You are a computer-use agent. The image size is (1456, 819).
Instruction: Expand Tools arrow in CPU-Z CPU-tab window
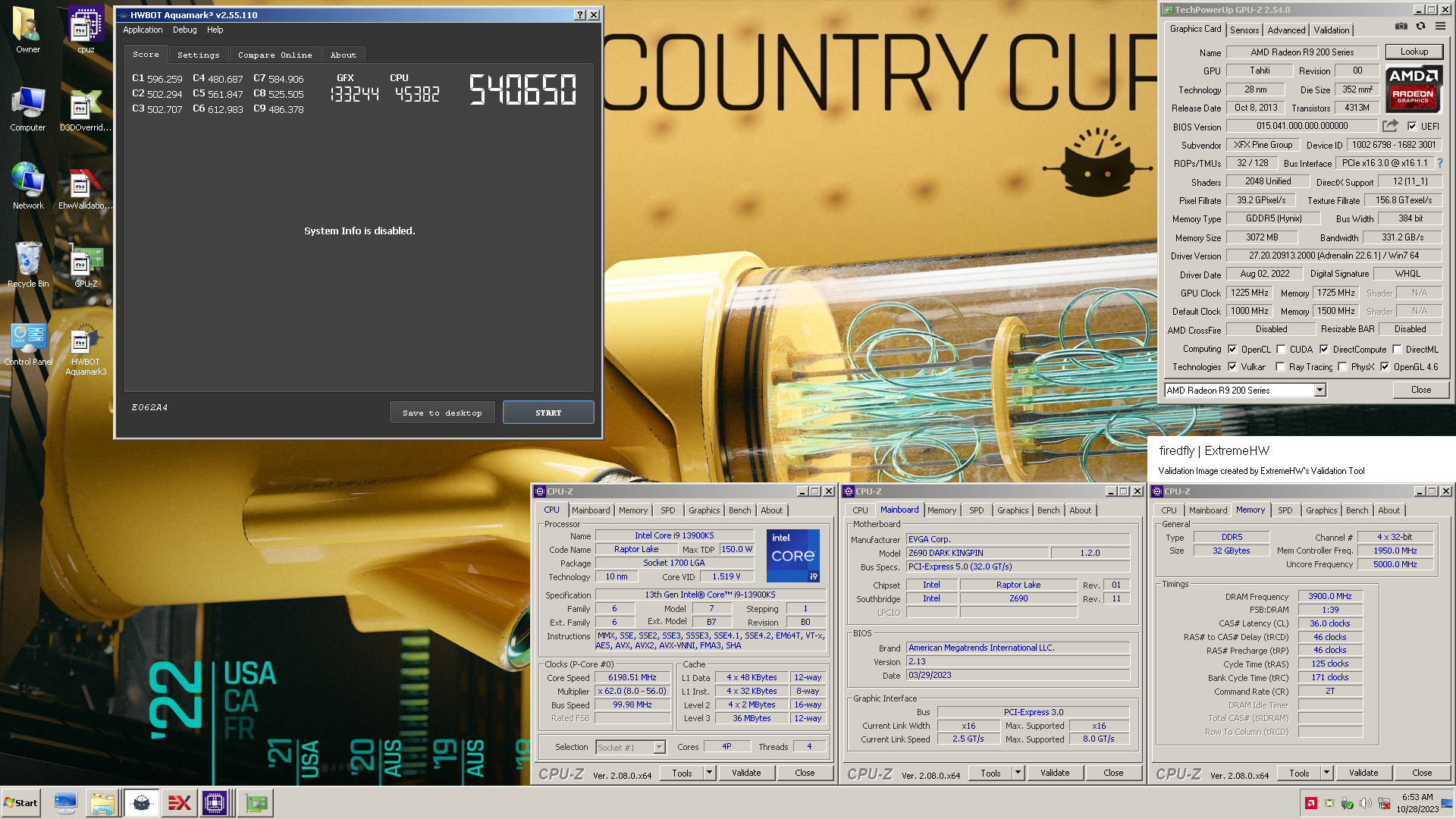(710, 773)
